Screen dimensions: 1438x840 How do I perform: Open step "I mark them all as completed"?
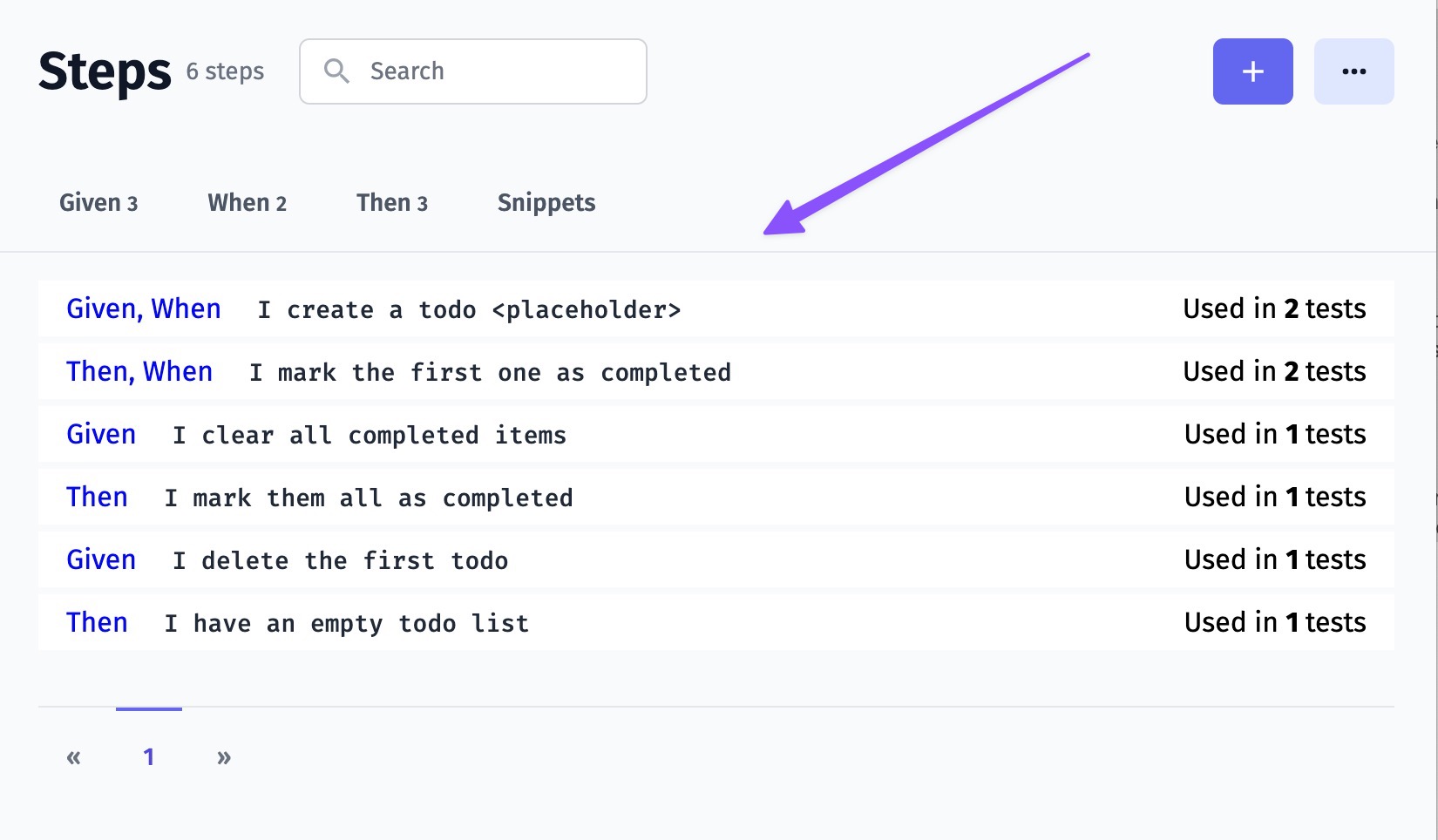[369, 498]
